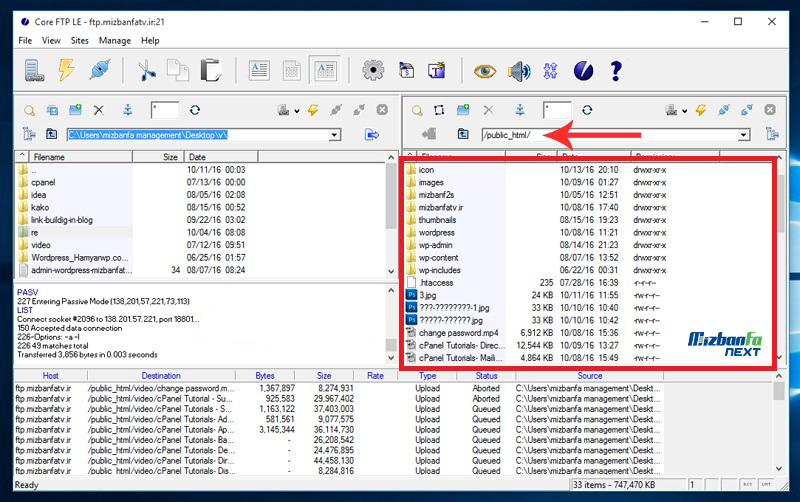800x502 pixels.
Task: Click the view file text icon
Action: (259, 70)
